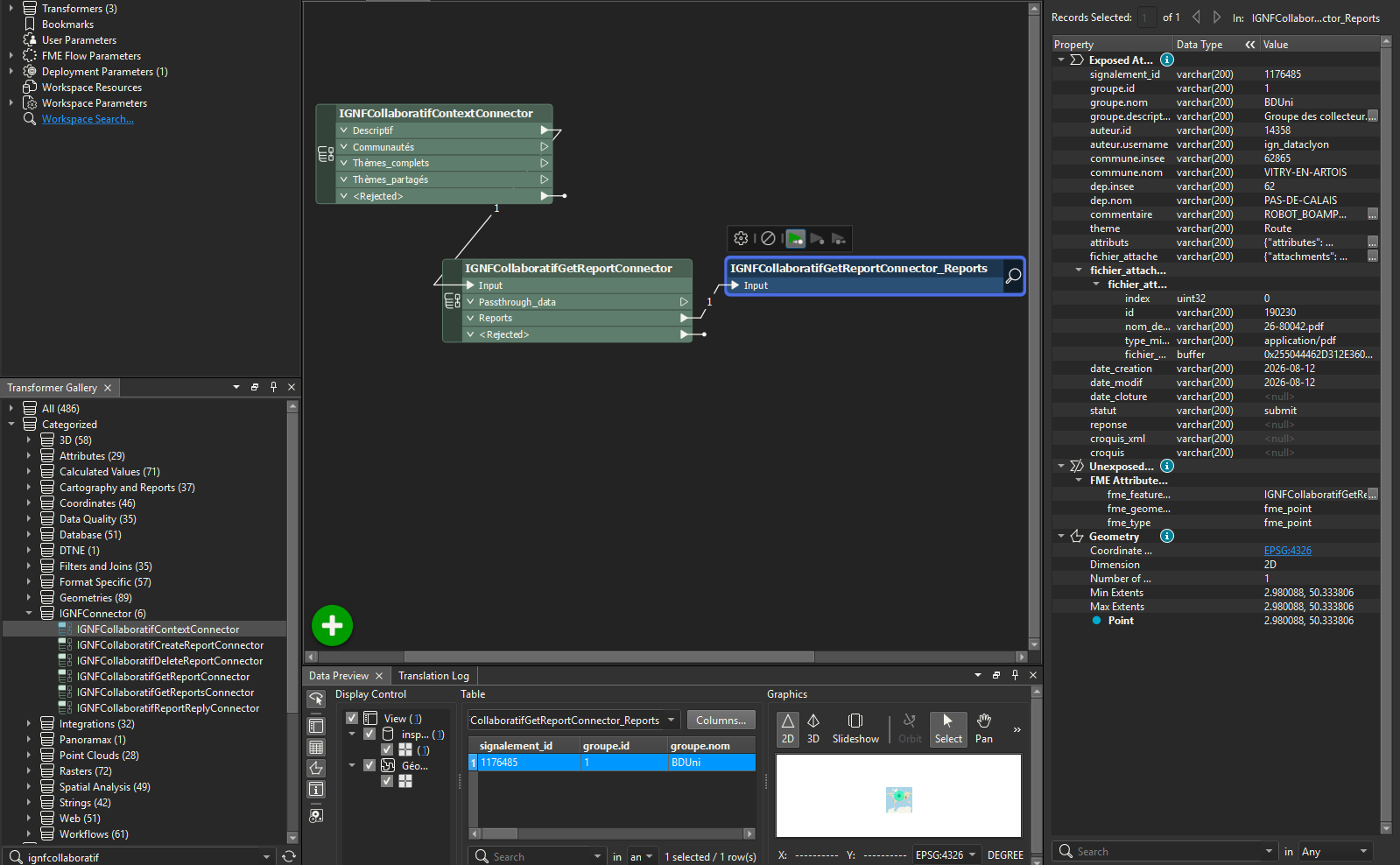Click info icon next to Exposed Attributes
Screen dimensions: 1400x865
click(1167, 60)
